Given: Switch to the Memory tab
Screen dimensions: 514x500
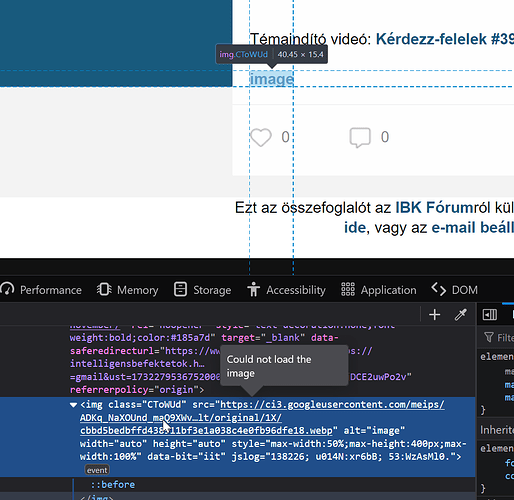Looking at the screenshot, I should [127, 290].
